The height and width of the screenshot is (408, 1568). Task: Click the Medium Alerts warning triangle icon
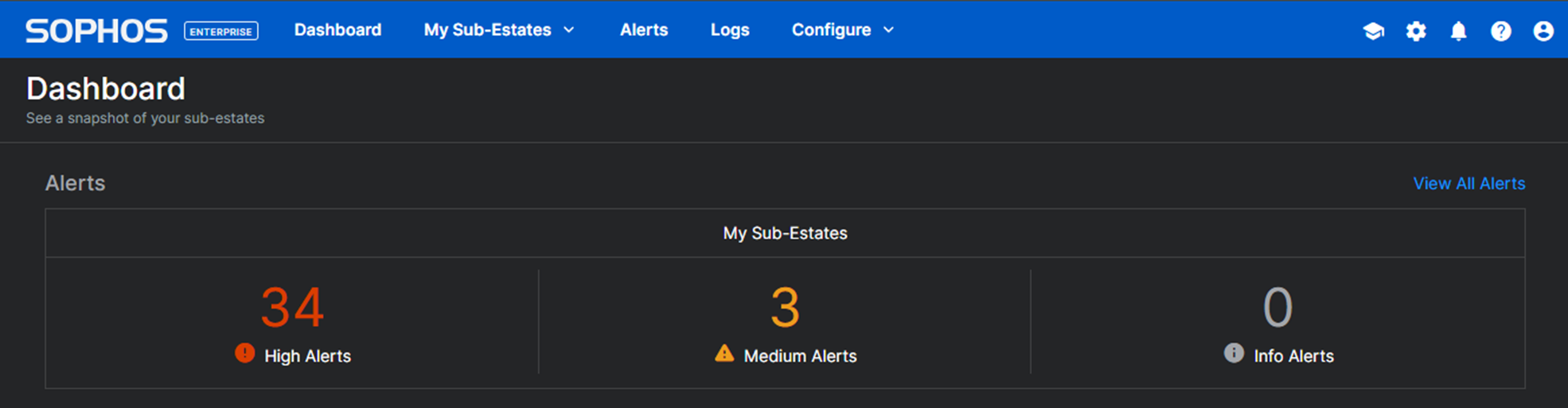724,353
